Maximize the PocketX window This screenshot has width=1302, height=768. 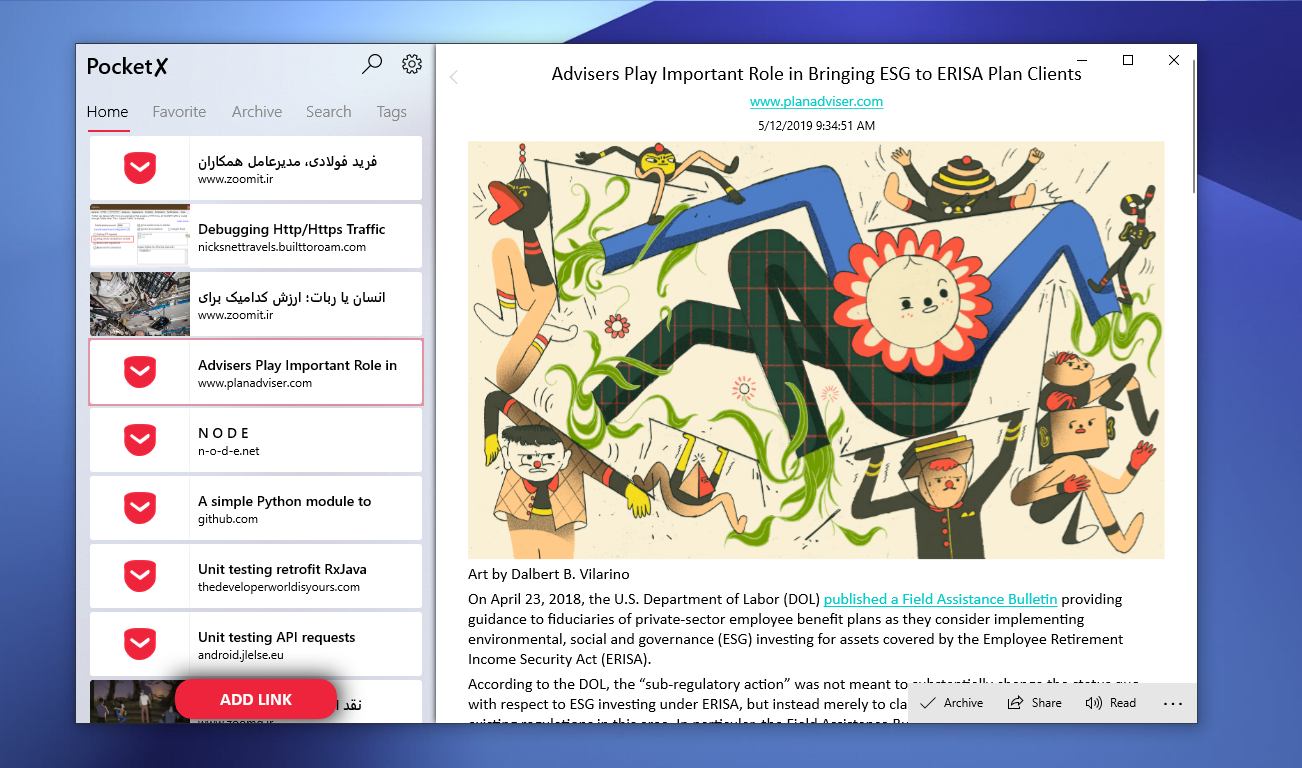(x=1128, y=60)
